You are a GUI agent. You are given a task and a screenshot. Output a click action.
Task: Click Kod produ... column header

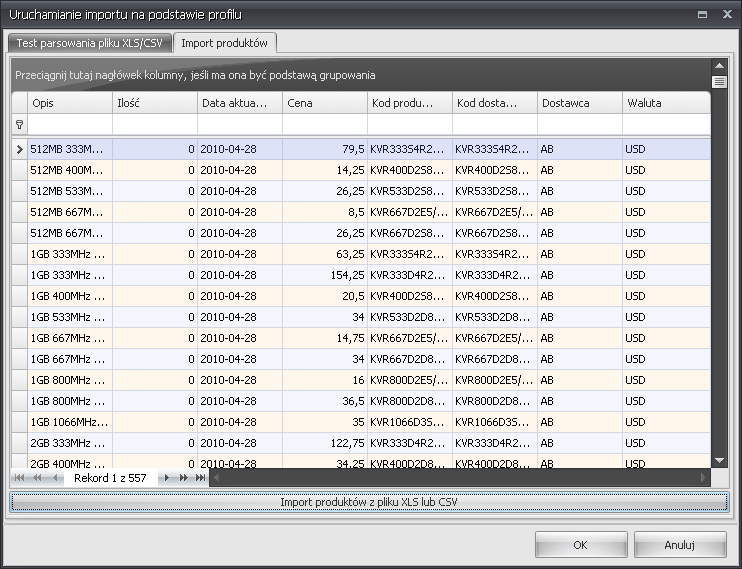pyautogui.click(x=410, y=103)
